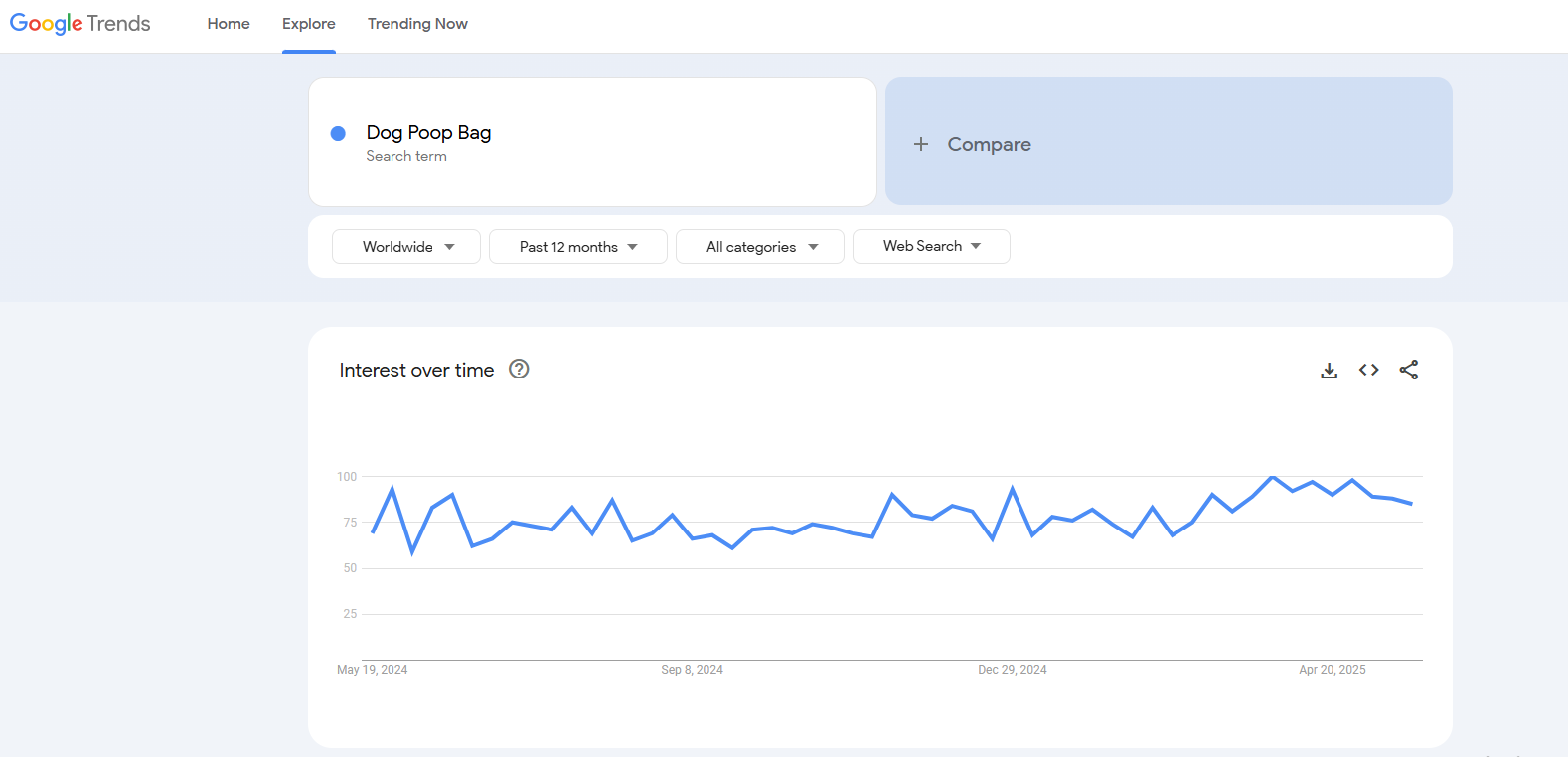Expand the Past 12 months dropdown
The height and width of the screenshot is (757, 1568).
[578, 246]
